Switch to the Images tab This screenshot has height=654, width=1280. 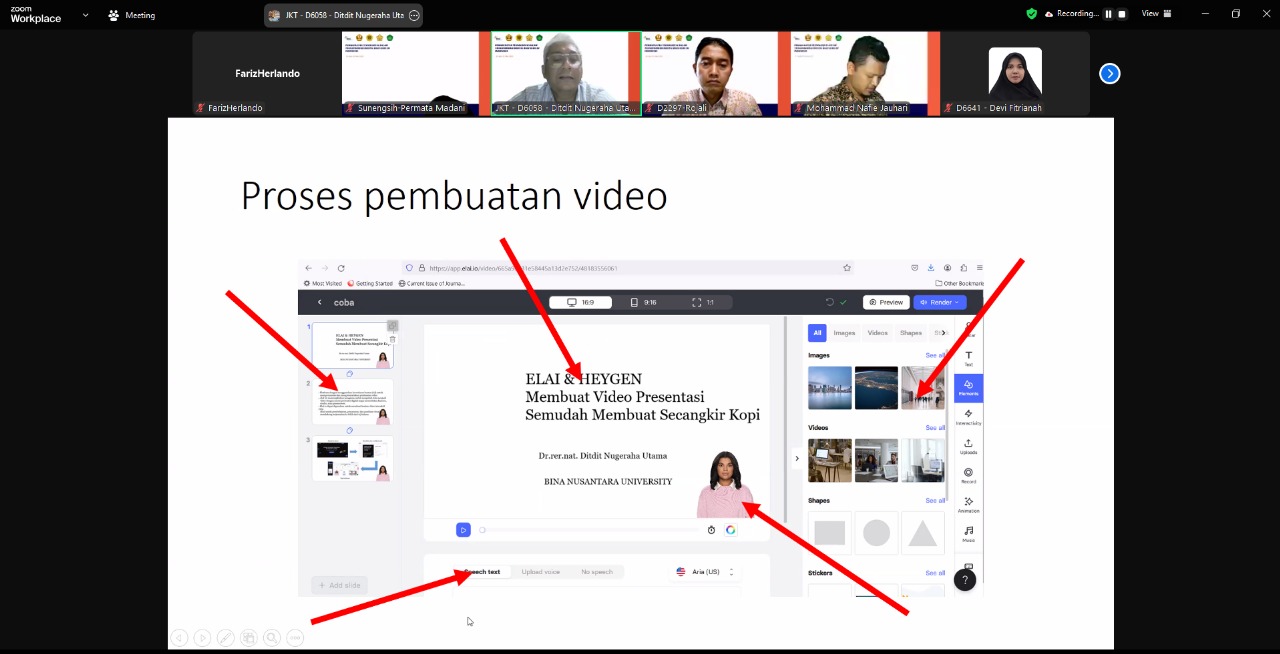point(844,333)
